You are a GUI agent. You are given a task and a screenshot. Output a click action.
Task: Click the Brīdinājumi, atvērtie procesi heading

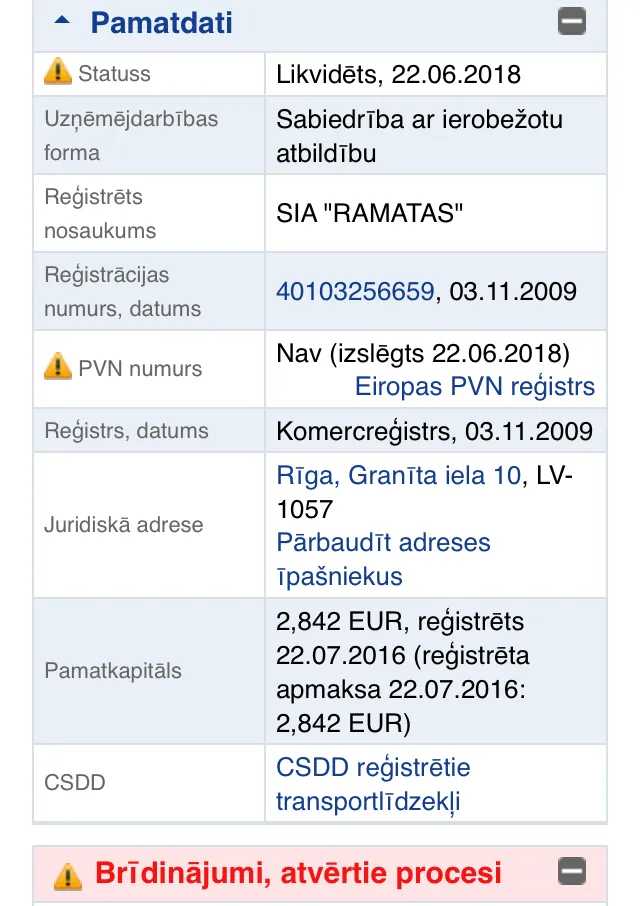click(x=298, y=872)
